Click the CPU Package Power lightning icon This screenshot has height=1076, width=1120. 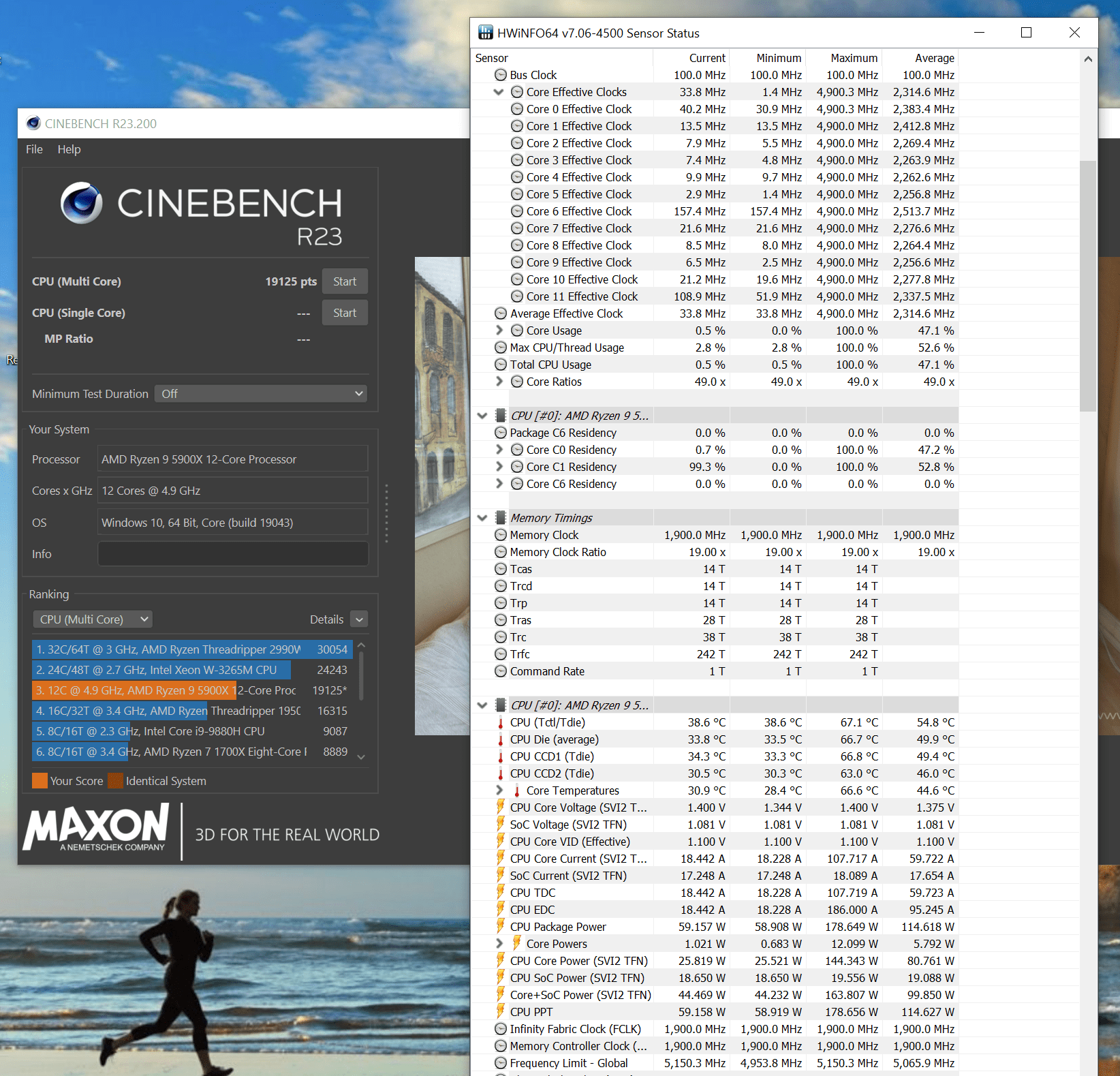[501, 926]
